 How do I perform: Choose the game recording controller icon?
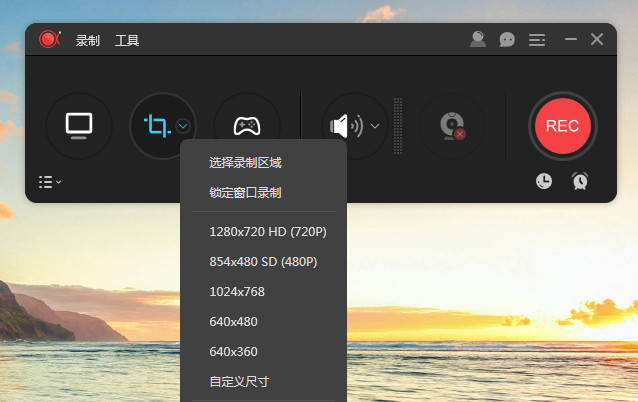tap(247, 125)
